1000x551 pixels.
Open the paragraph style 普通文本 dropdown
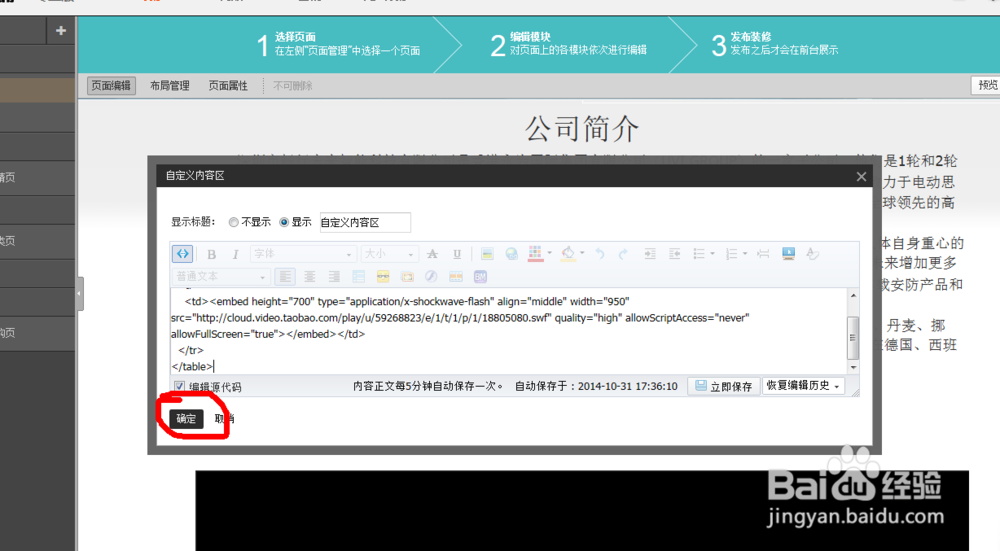pyautogui.click(x=220, y=277)
